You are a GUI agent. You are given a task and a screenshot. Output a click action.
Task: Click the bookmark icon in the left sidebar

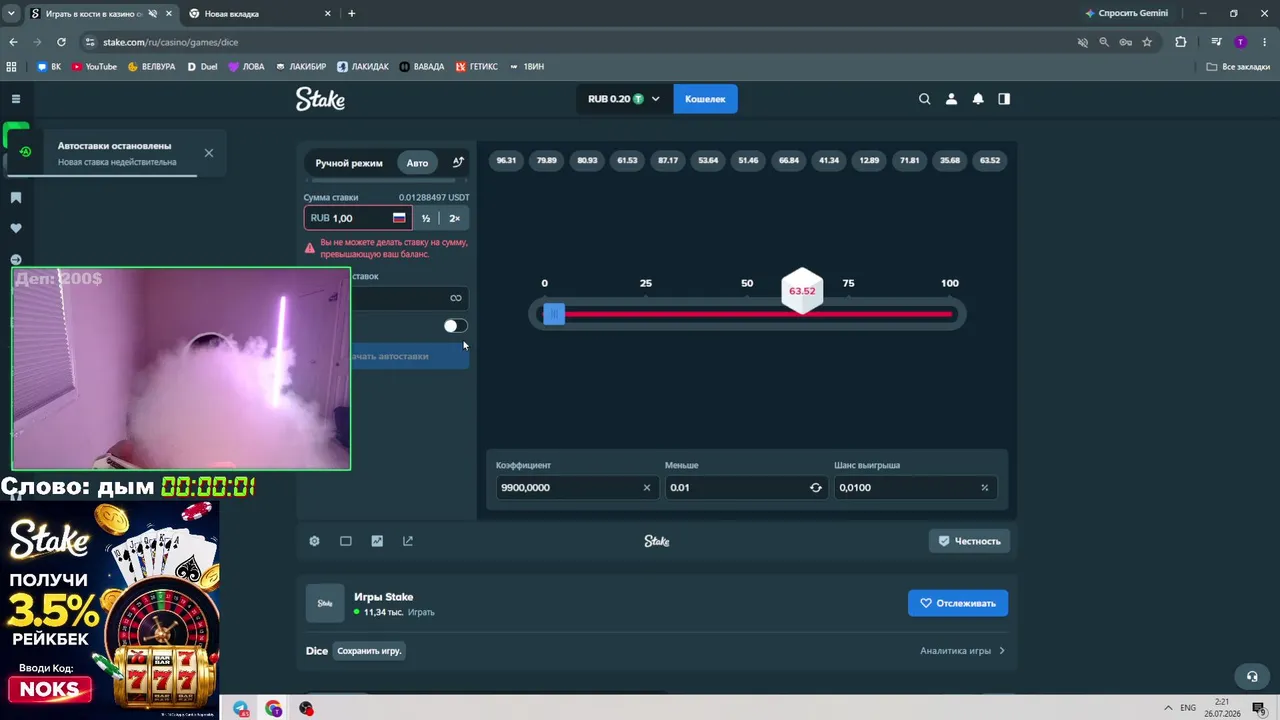tap(16, 198)
